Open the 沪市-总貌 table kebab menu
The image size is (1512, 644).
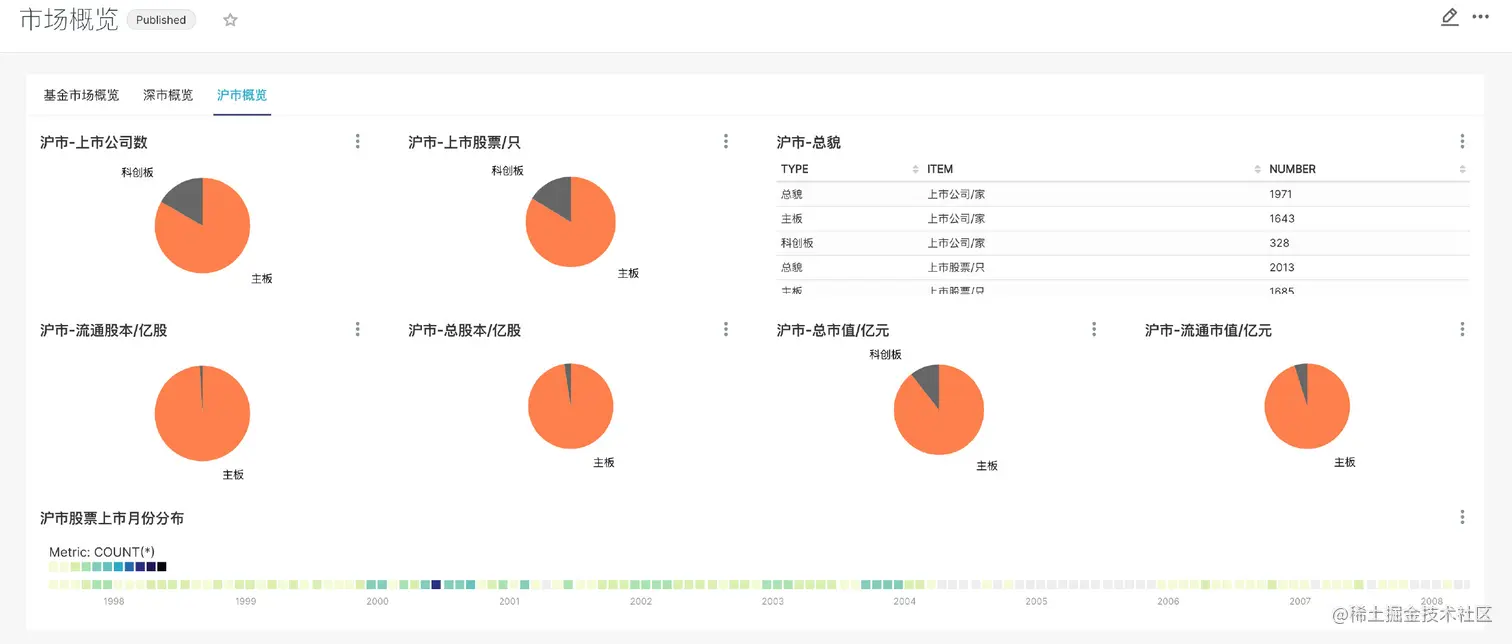1462,142
